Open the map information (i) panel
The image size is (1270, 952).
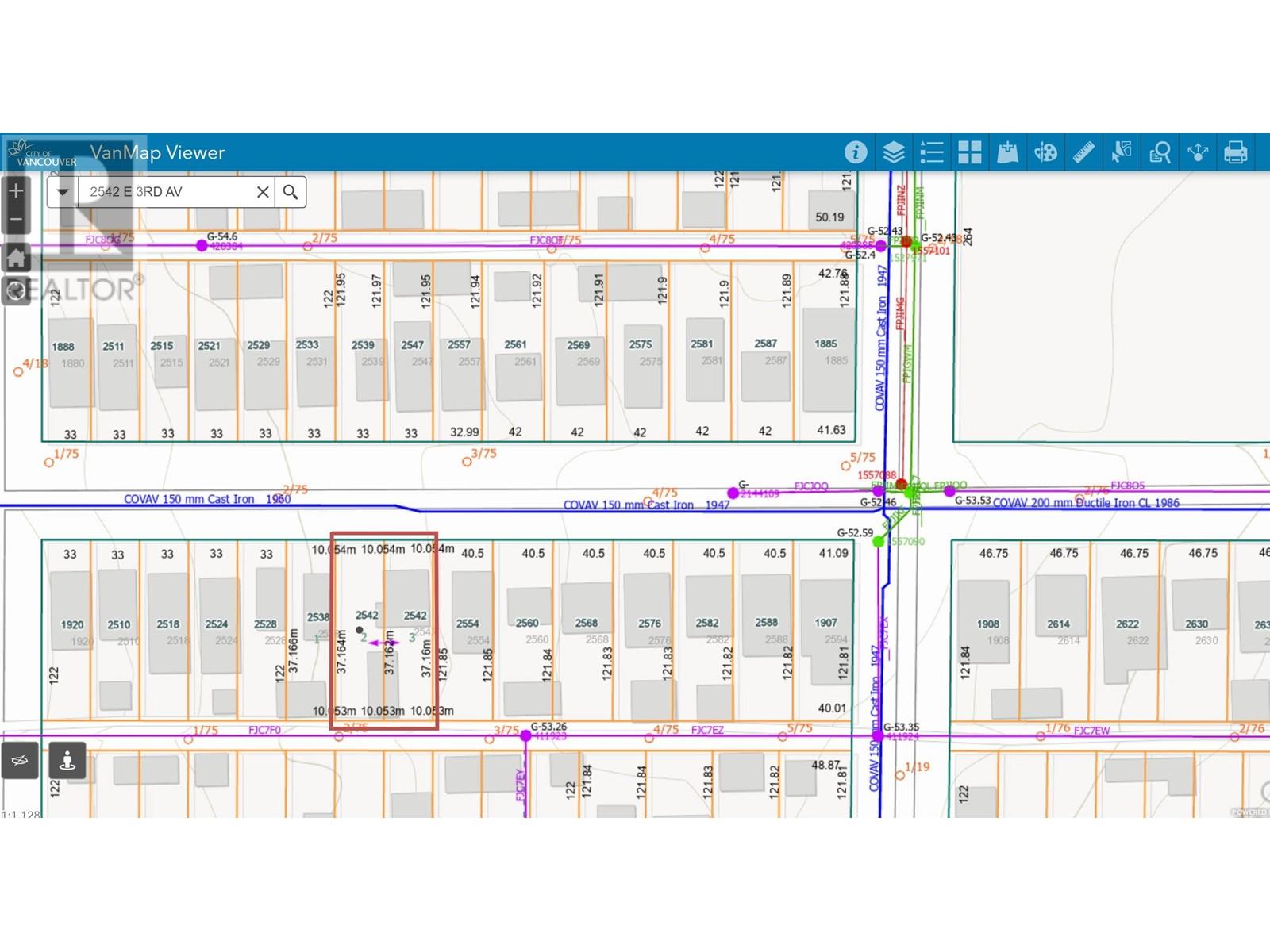point(856,152)
